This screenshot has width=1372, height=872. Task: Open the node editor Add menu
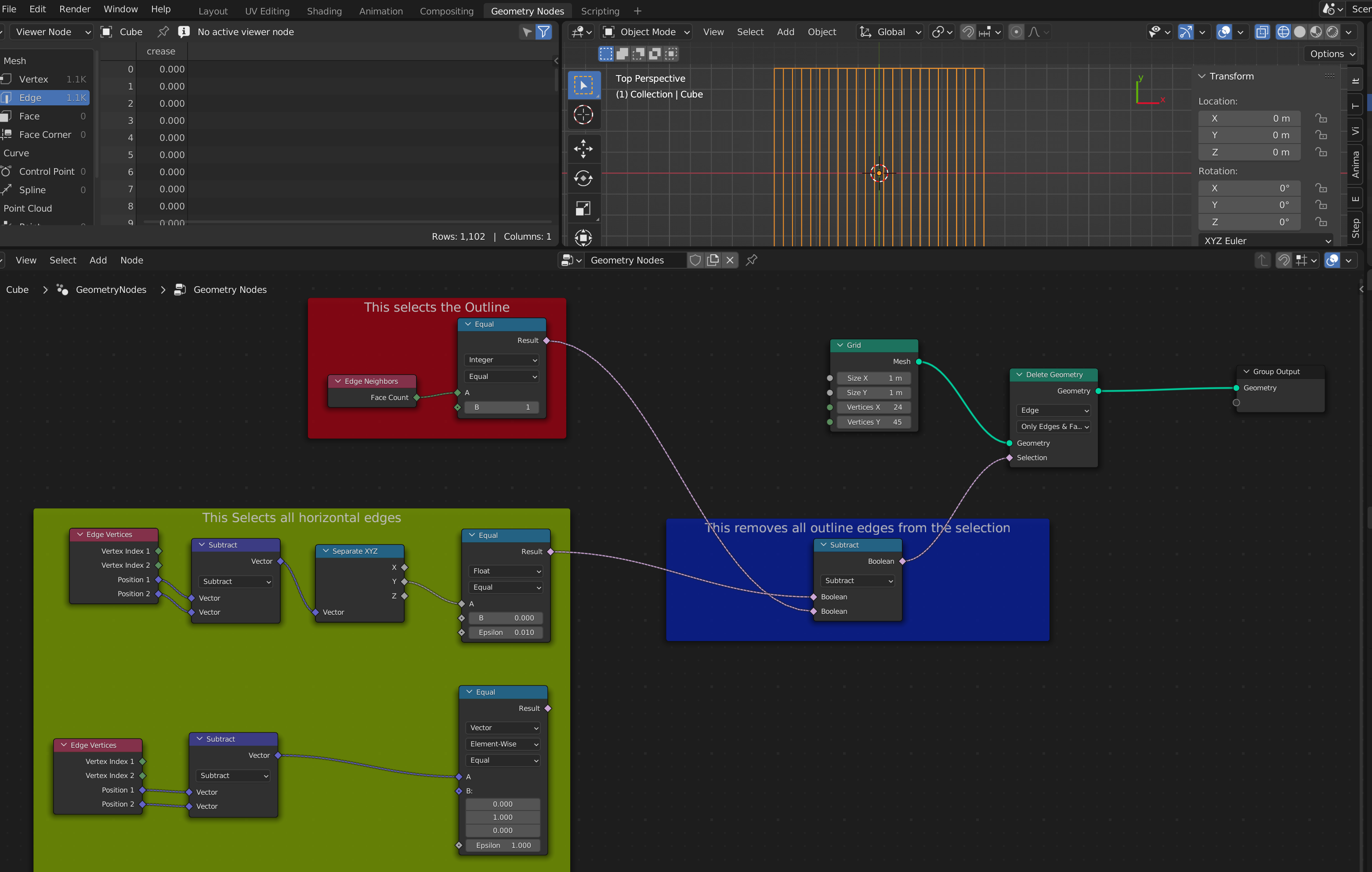(x=98, y=260)
